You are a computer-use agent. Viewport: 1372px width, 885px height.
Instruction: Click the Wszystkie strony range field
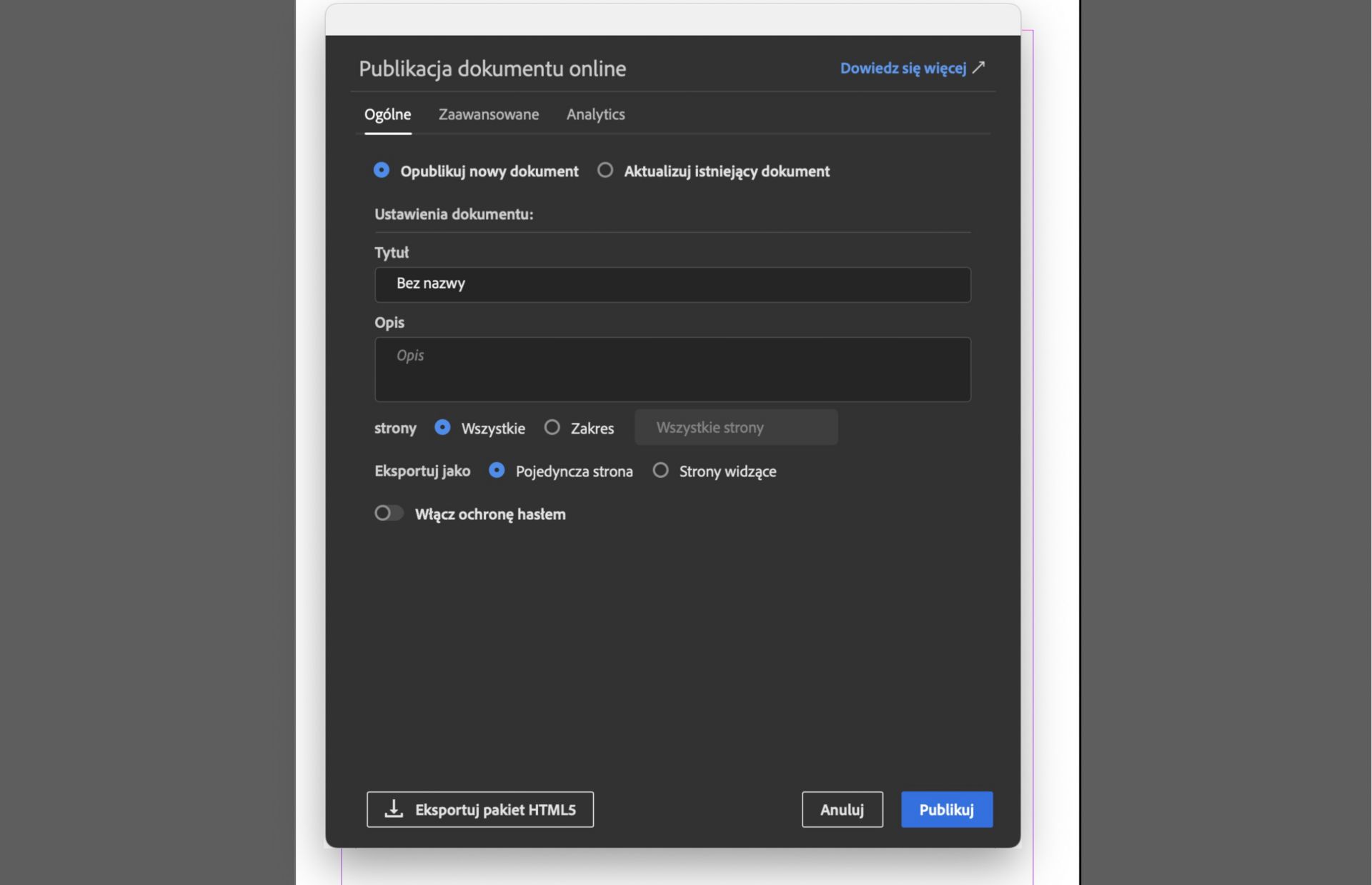pos(735,427)
